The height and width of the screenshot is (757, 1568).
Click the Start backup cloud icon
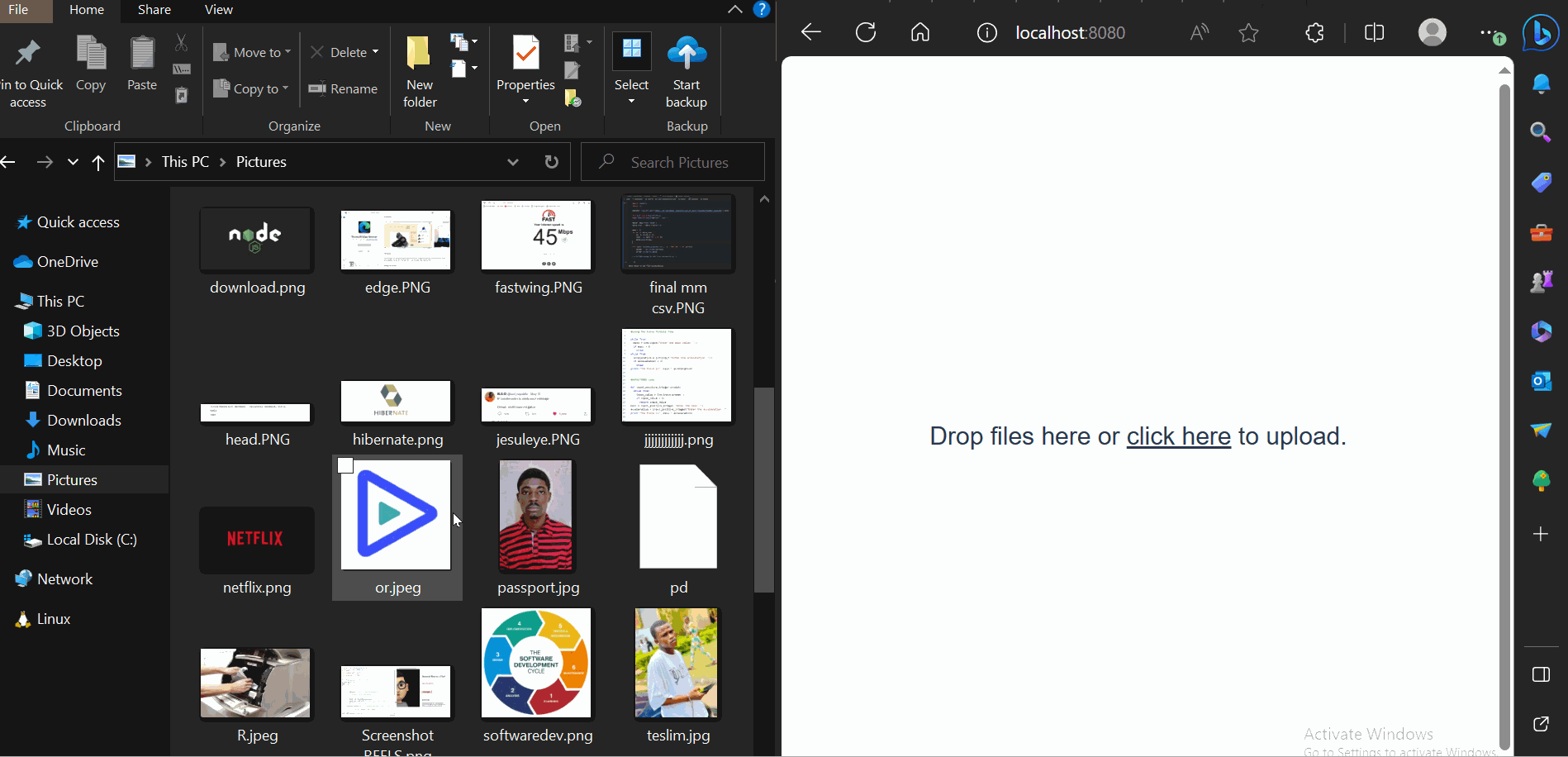(x=687, y=54)
